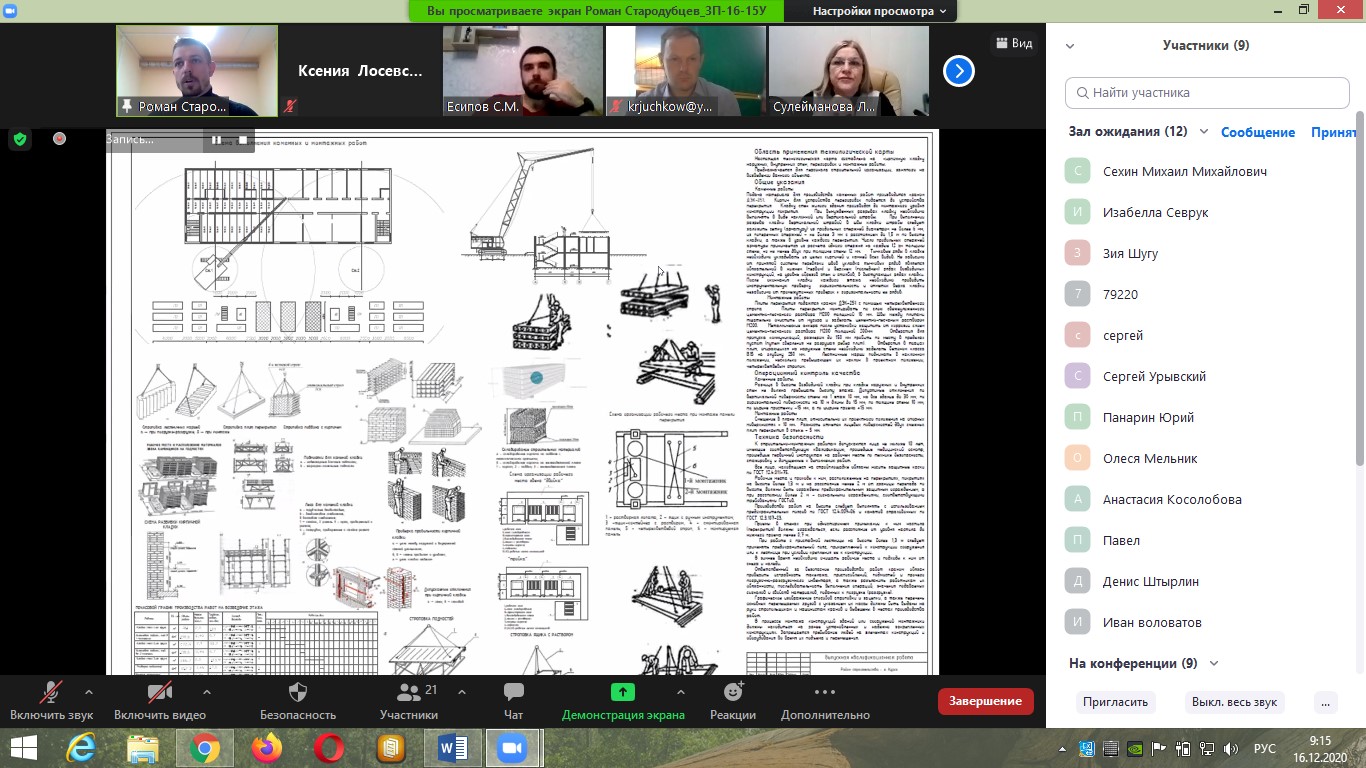Select waiting participant 79220
Screen dimensions: 1366x768
pos(1203,294)
